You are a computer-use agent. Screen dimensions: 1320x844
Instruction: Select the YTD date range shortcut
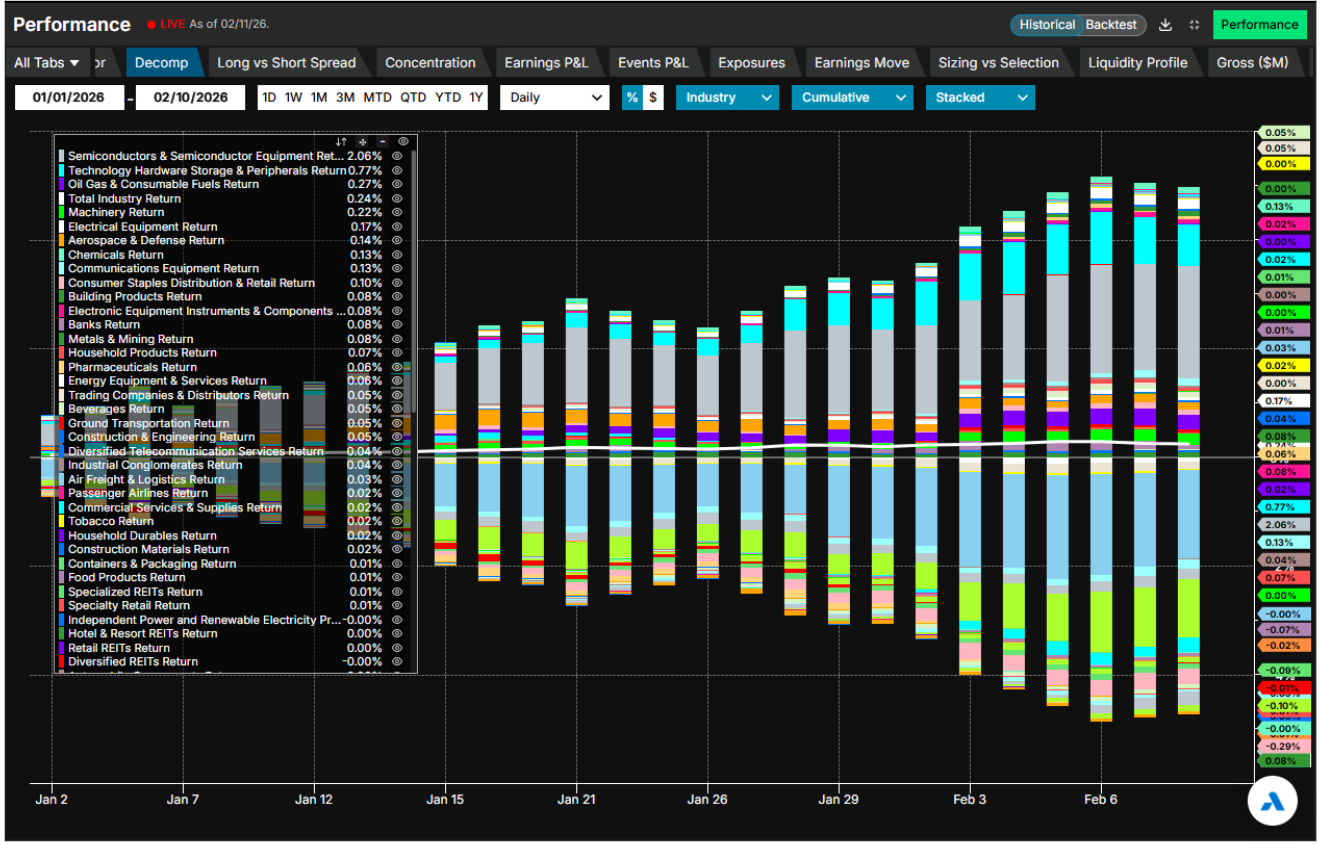click(448, 97)
